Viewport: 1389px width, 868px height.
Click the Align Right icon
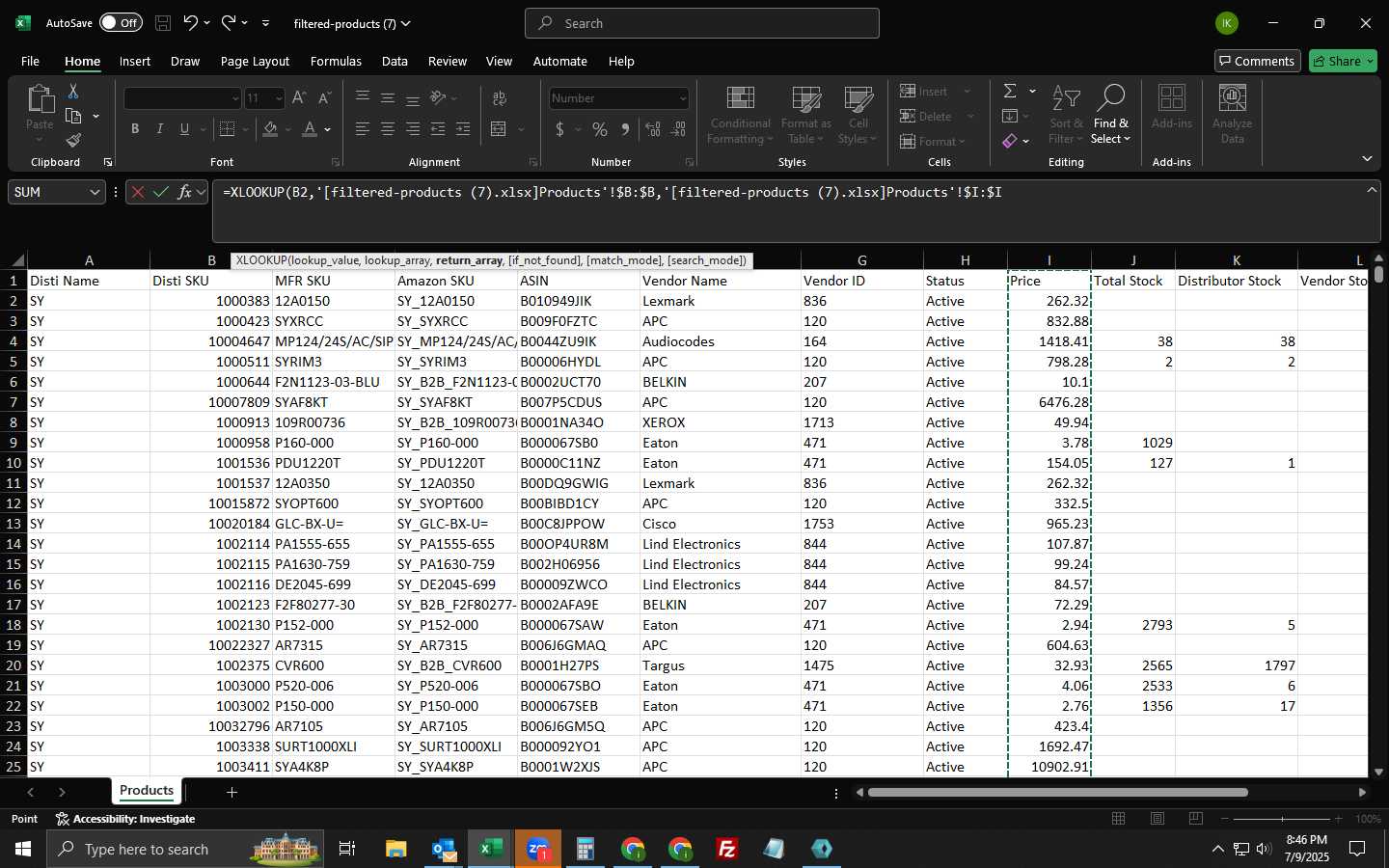(413, 129)
